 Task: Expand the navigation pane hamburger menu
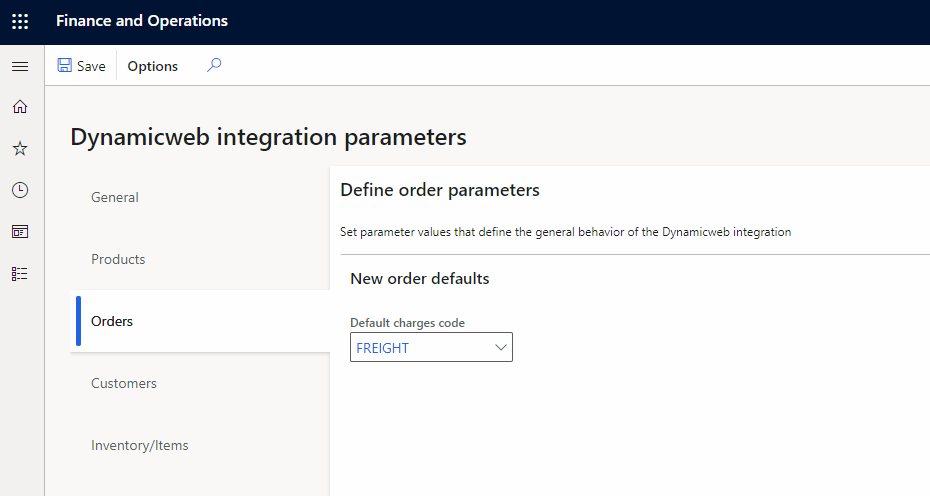(20, 66)
